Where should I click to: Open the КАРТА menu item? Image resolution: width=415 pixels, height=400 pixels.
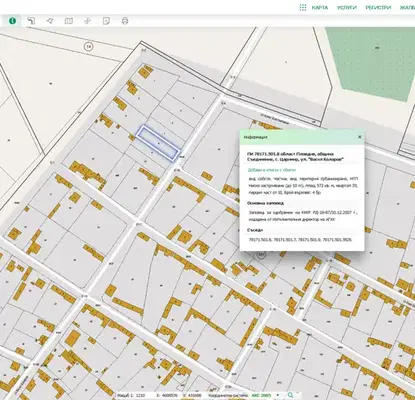pyautogui.click(x=320, y=8)
